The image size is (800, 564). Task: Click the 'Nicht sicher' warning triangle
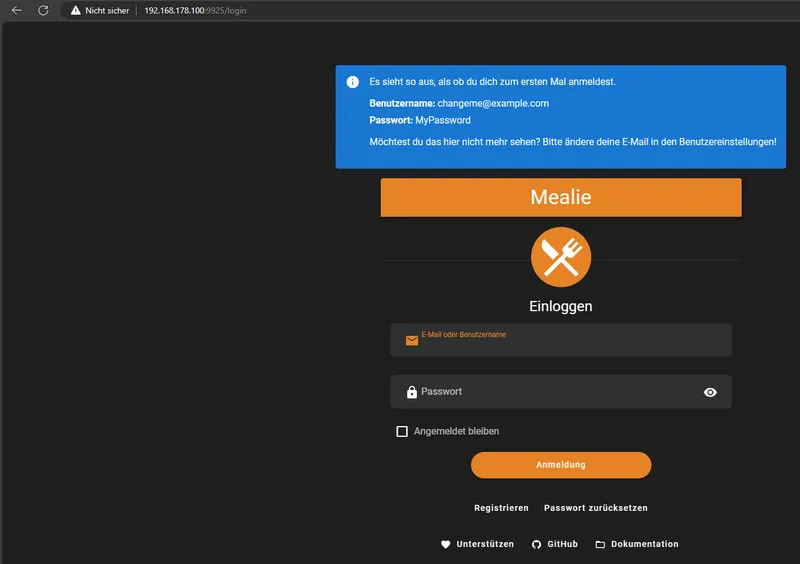75,10
